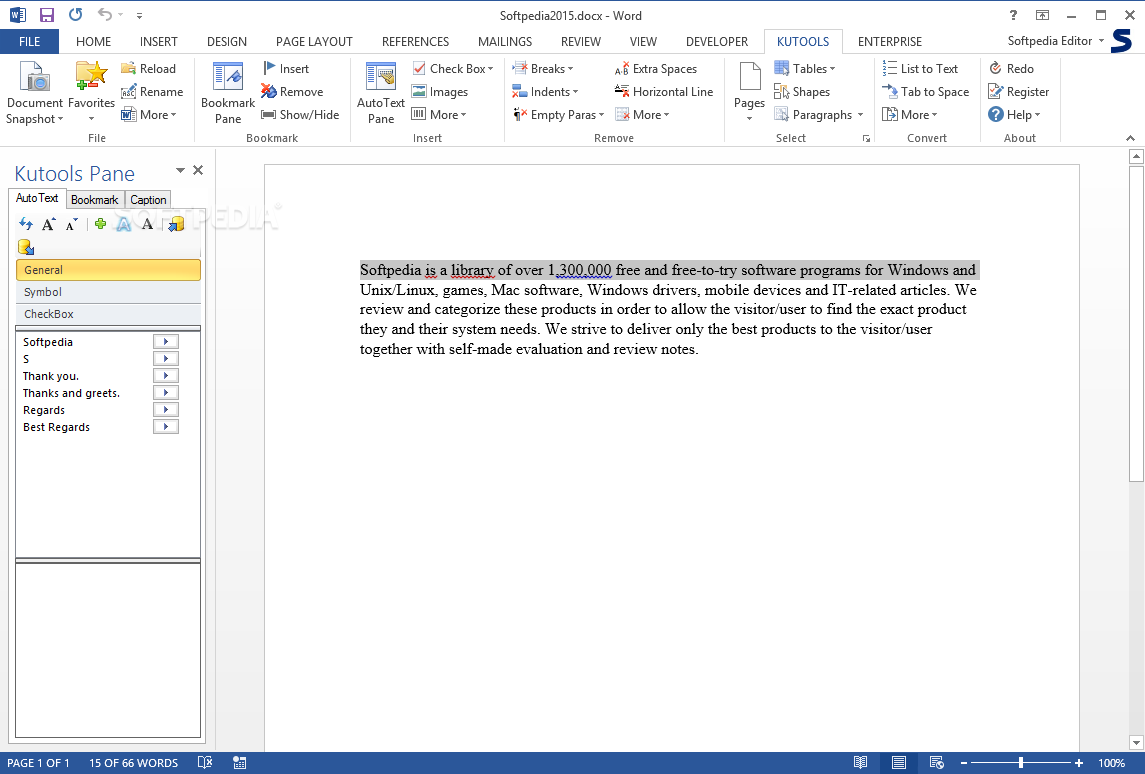Screen dimensions: 1145x774
Task: Click the Save icon in quick access toolbar
Action: tap(47, 15)
